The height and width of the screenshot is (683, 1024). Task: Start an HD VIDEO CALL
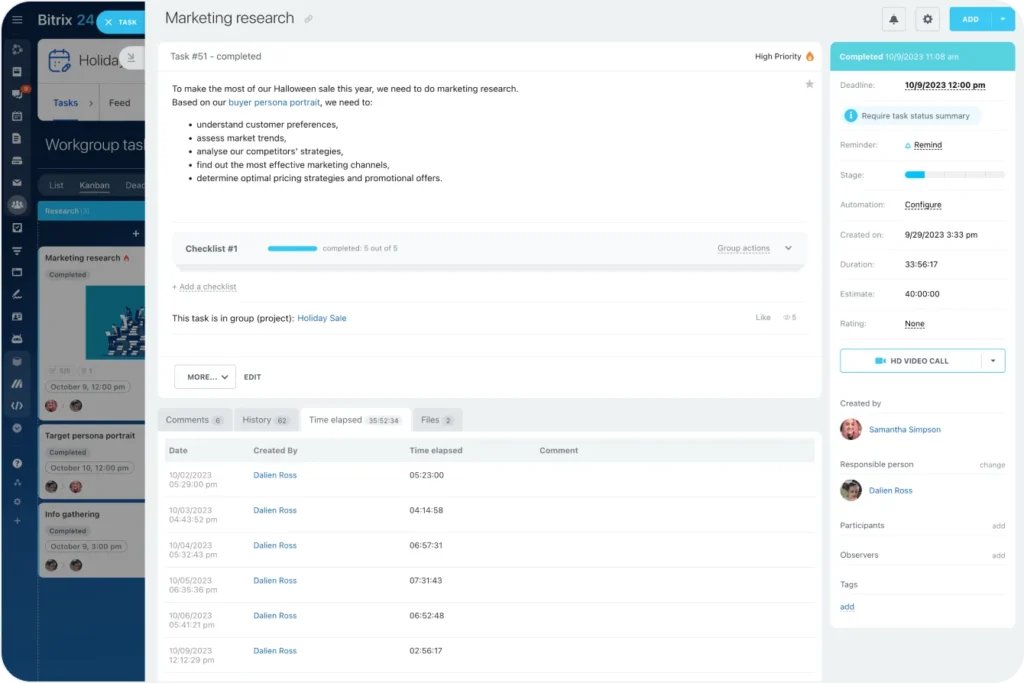(910, 361)
